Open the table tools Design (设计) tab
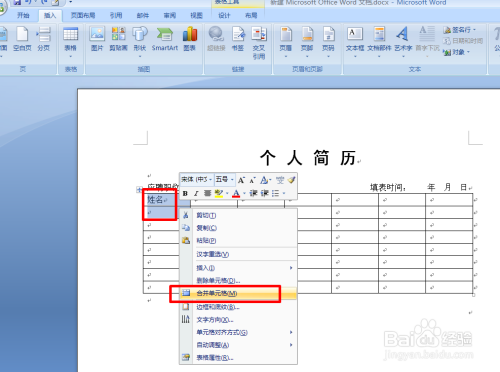 pyautogui.click(x=224, y=15)
